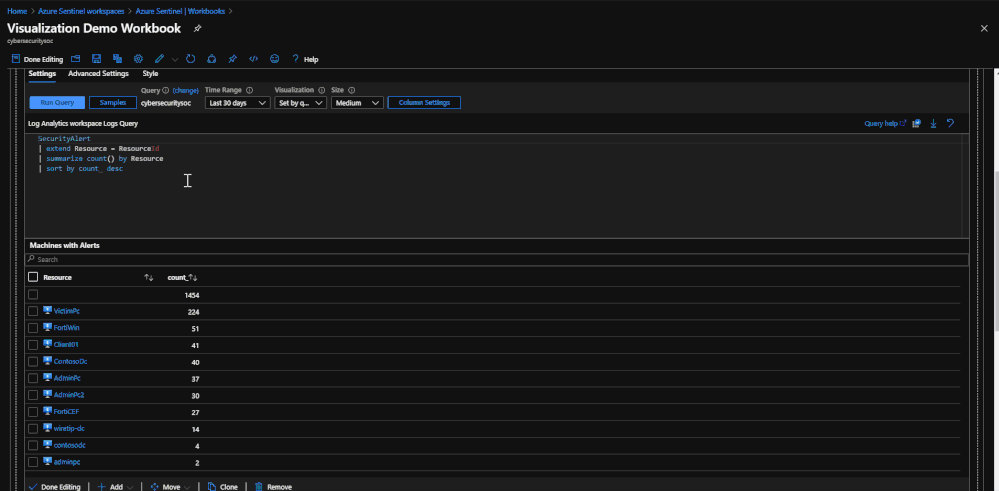This screenshot has height=491, width=999.
Task: Check the AdminPc row checkbox
Action: click(x=33, y=378)
